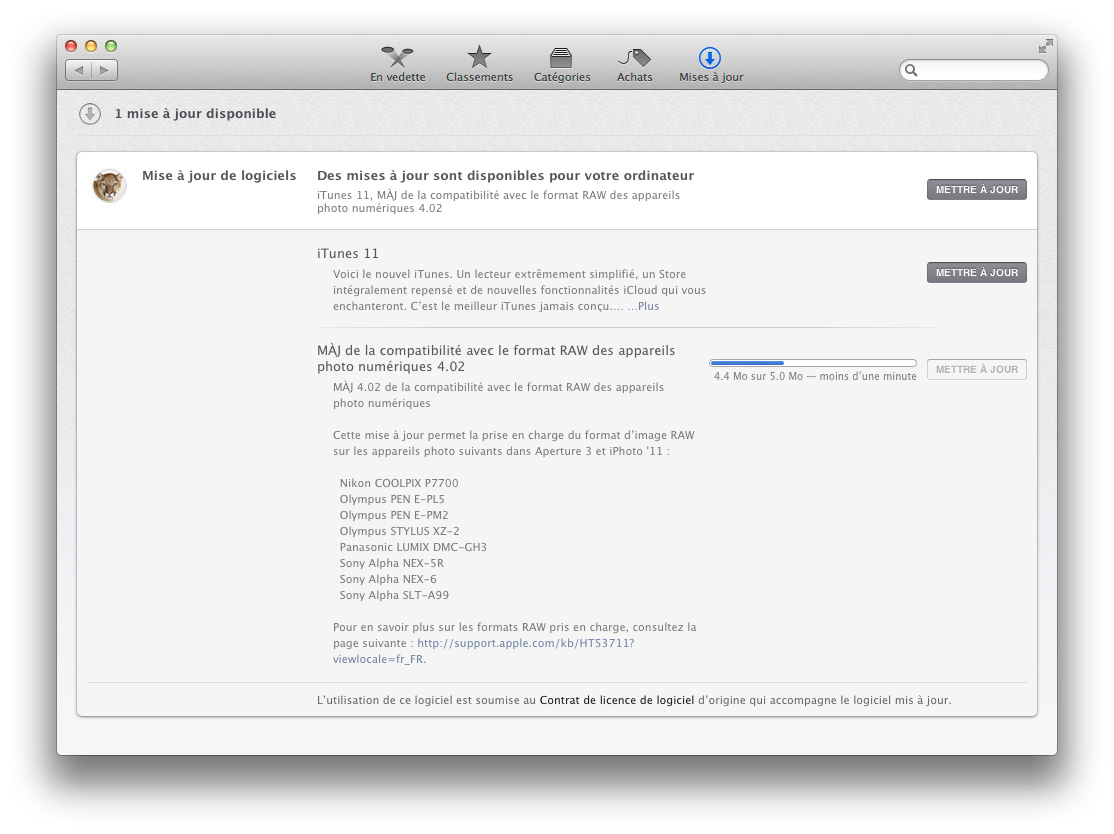Screen dimensions: 1114x834
Task: Click the iTunes 11 title
Action: coord(347,254)
